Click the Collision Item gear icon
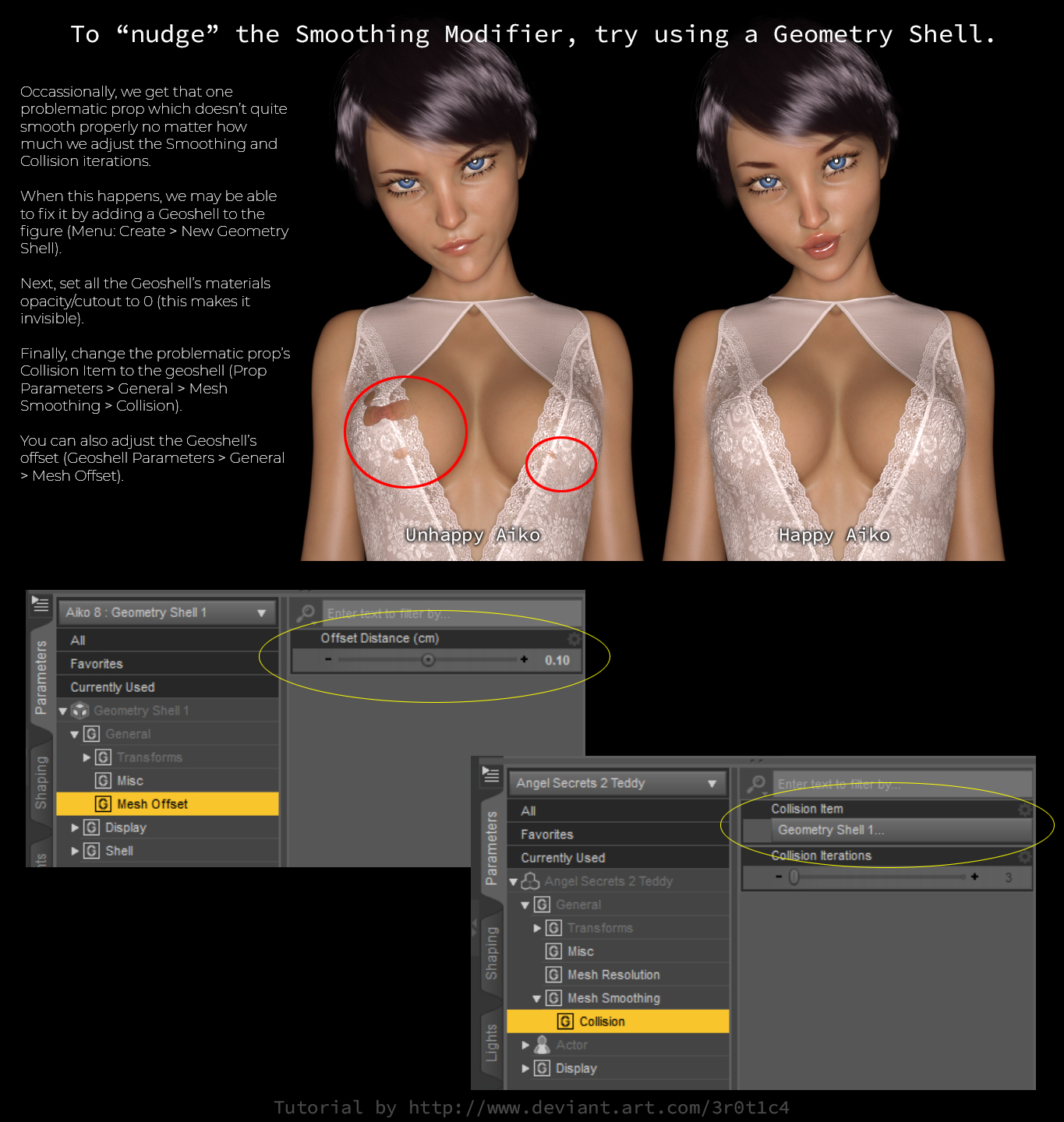The height and width of the screenshot is (1122, 1064). point(1025,810)
